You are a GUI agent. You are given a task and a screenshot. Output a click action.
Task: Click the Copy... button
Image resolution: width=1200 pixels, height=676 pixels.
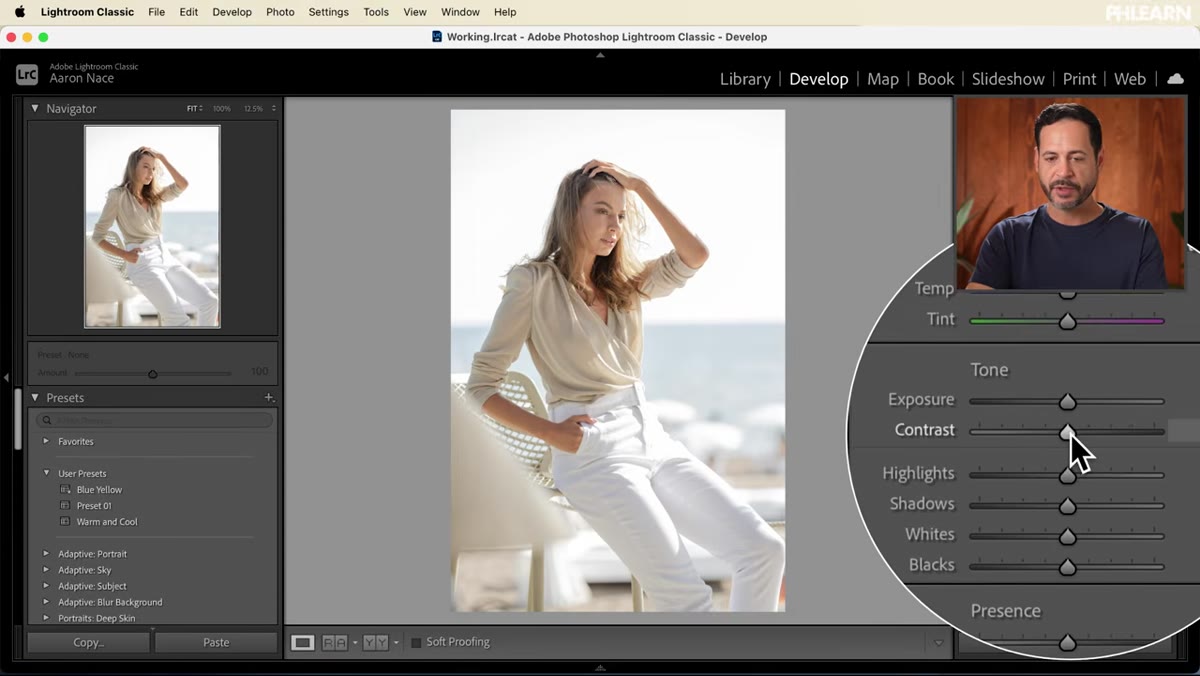(88, 642)
